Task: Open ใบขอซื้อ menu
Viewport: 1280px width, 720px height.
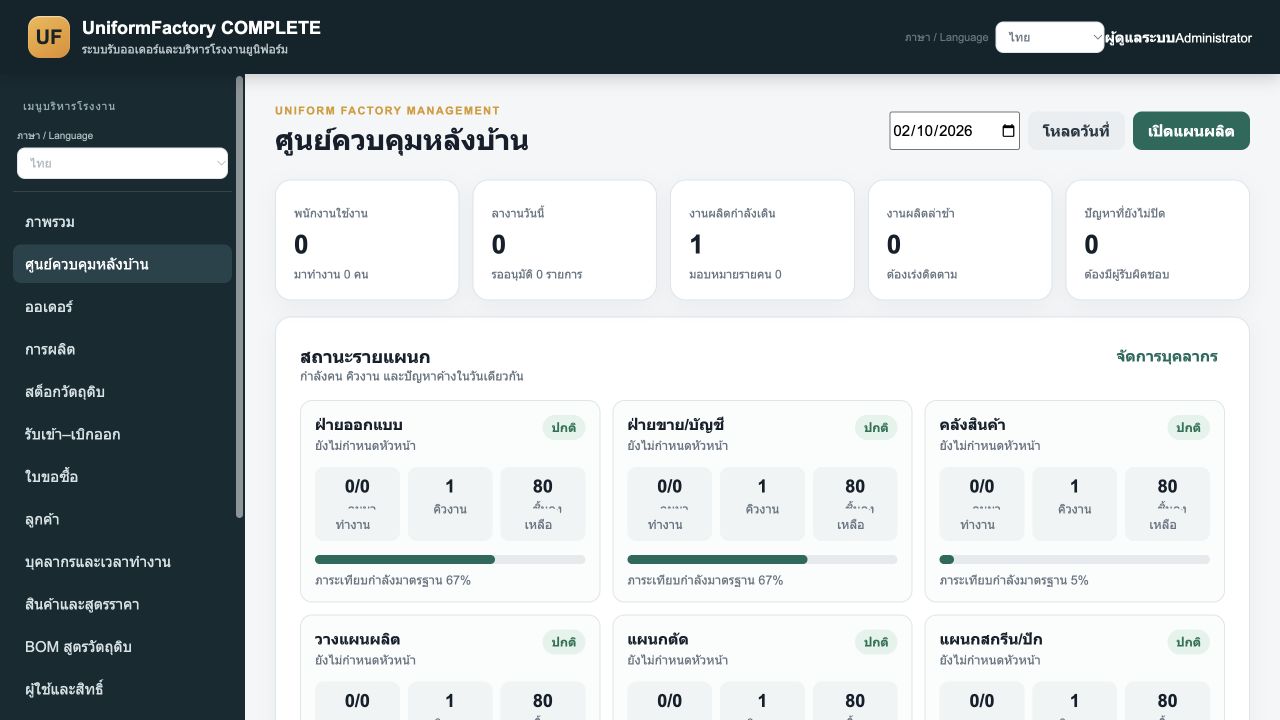Action: click(122, 477)
